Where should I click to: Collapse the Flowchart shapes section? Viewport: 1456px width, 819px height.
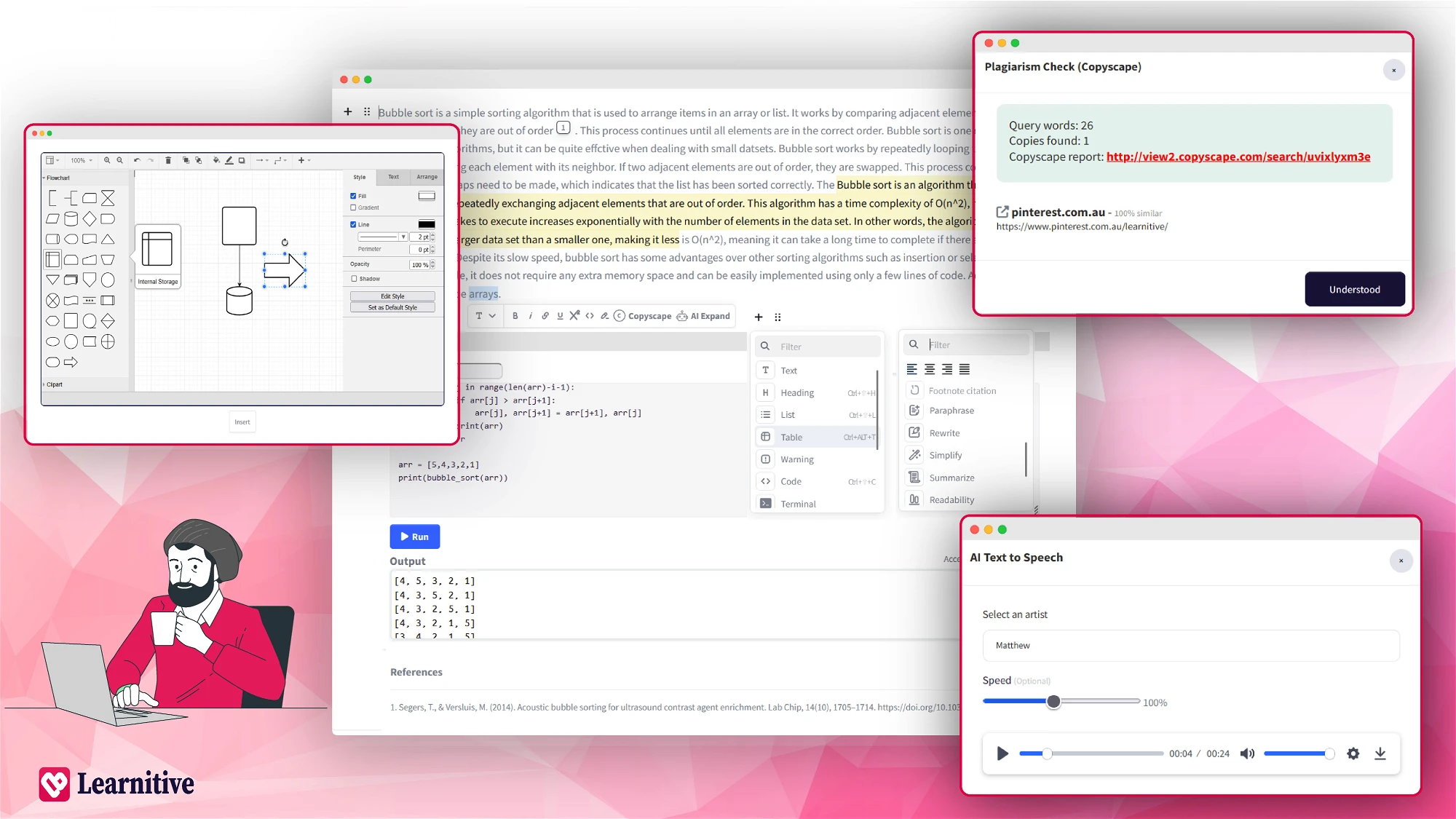click(x=57, y=178)
